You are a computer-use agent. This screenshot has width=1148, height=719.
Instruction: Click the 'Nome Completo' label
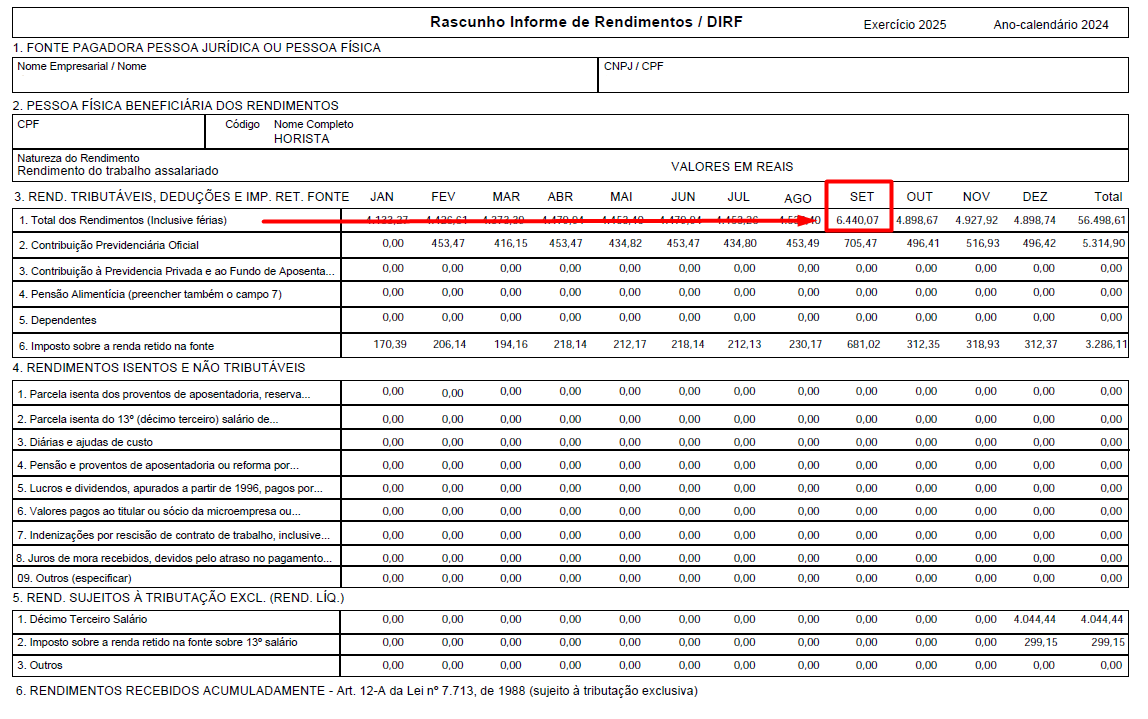coord(313,124)
